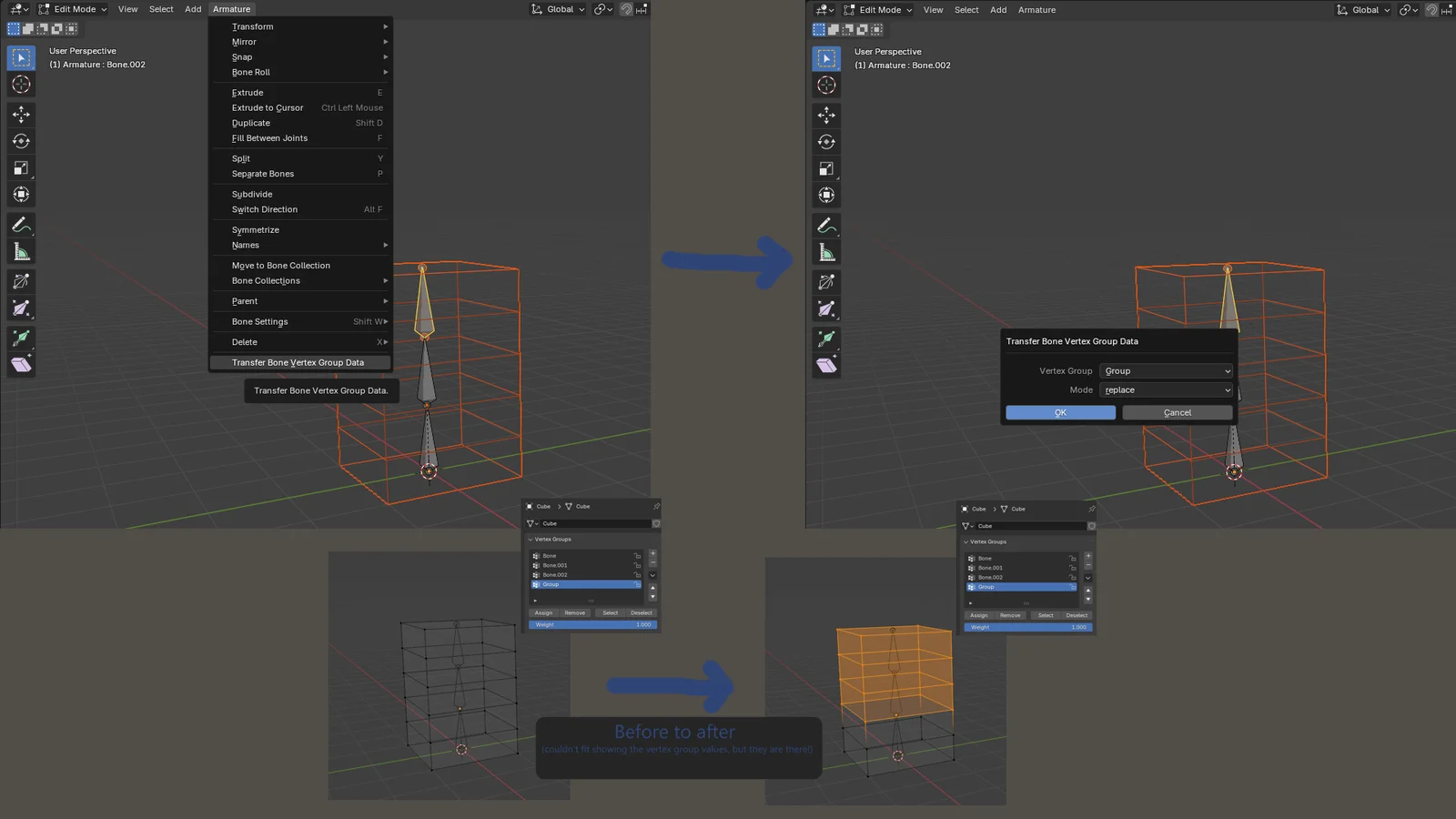The height and width of the screenshot is (819, 1456).
Task: Toggle lock on Bone.001 in left vertex group panel
Action: pyautogui.click(x=637, y=565)
